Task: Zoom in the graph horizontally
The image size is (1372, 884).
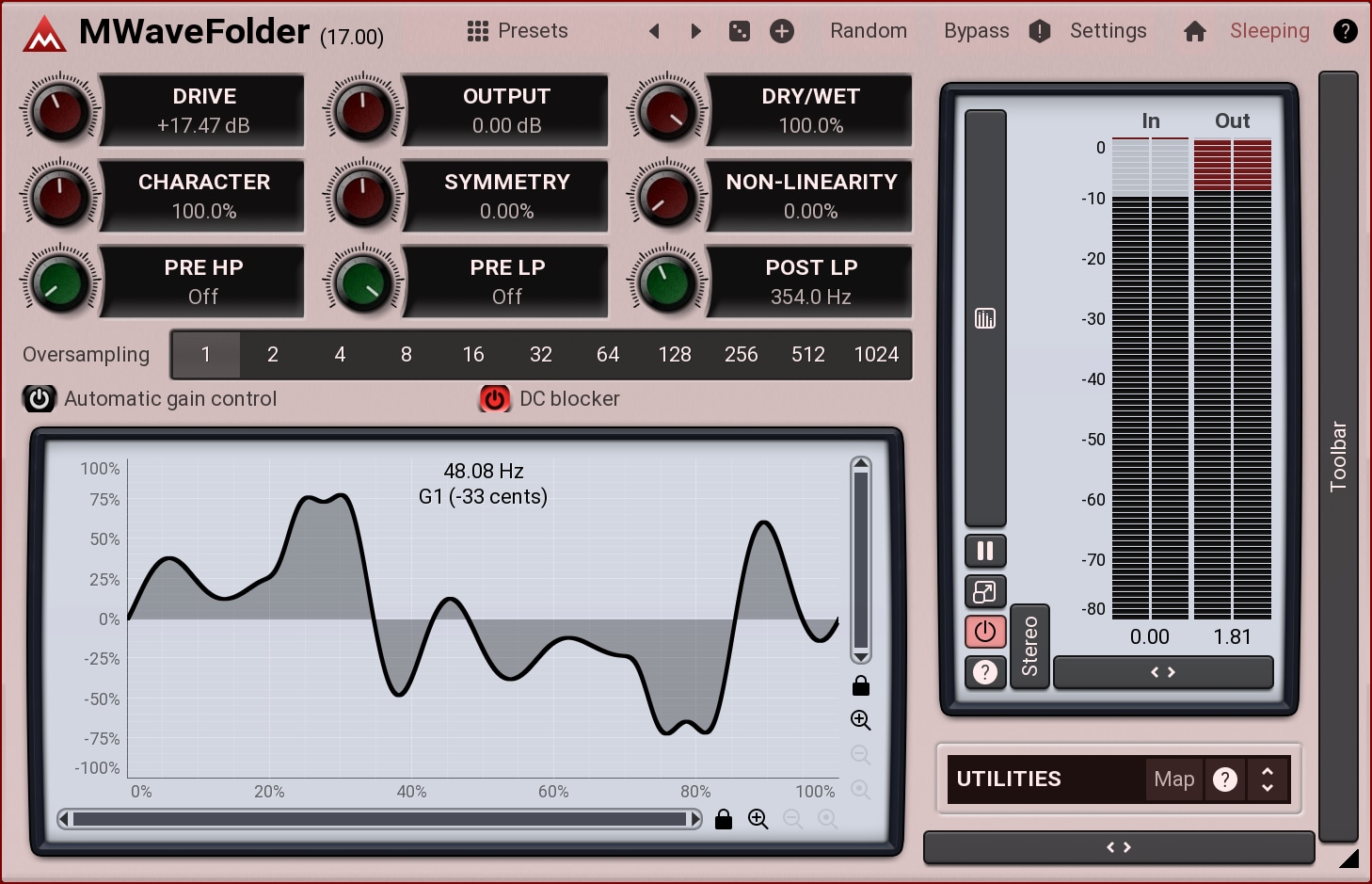Action: coord(758,819)
